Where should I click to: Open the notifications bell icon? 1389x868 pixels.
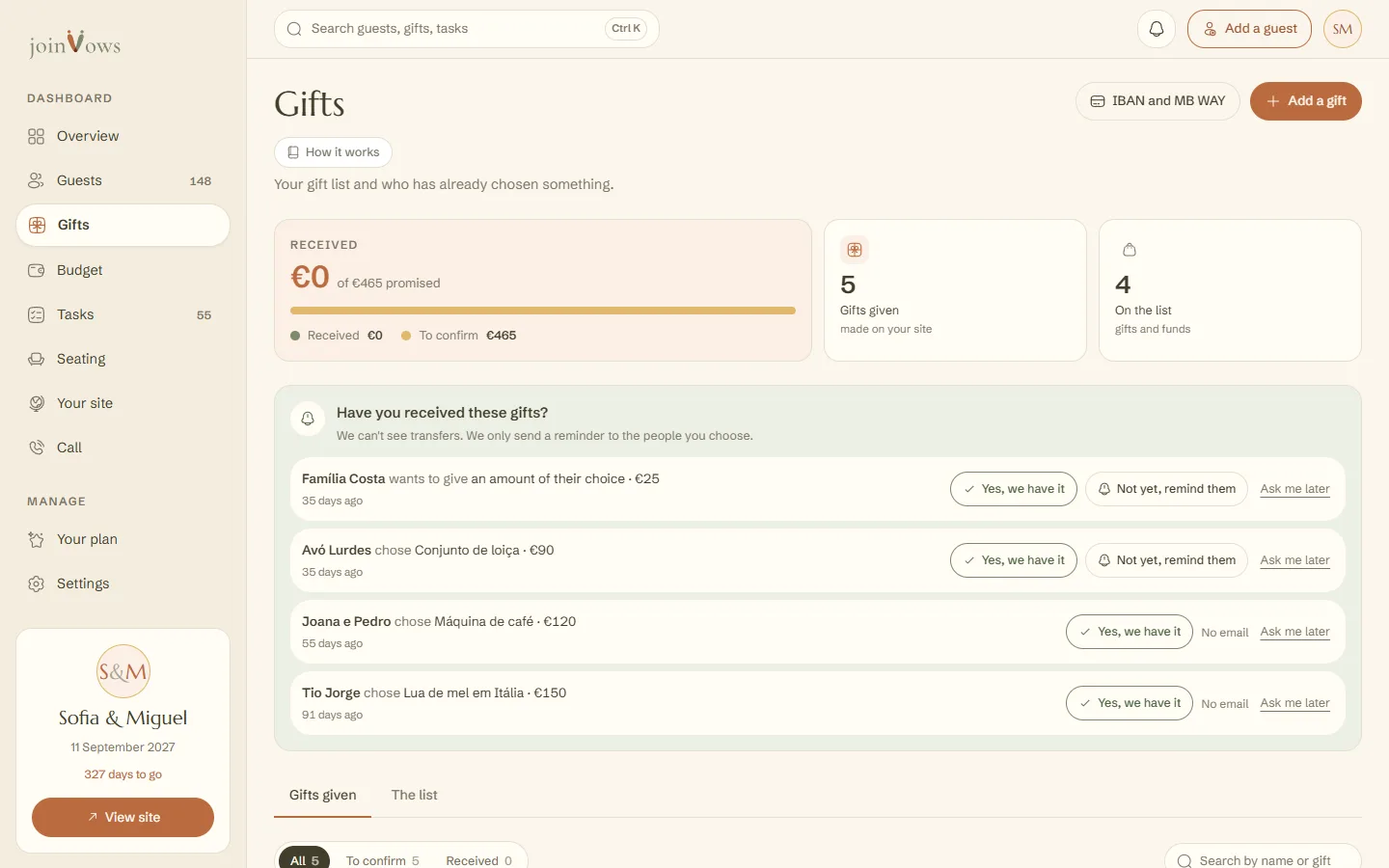1157,29
